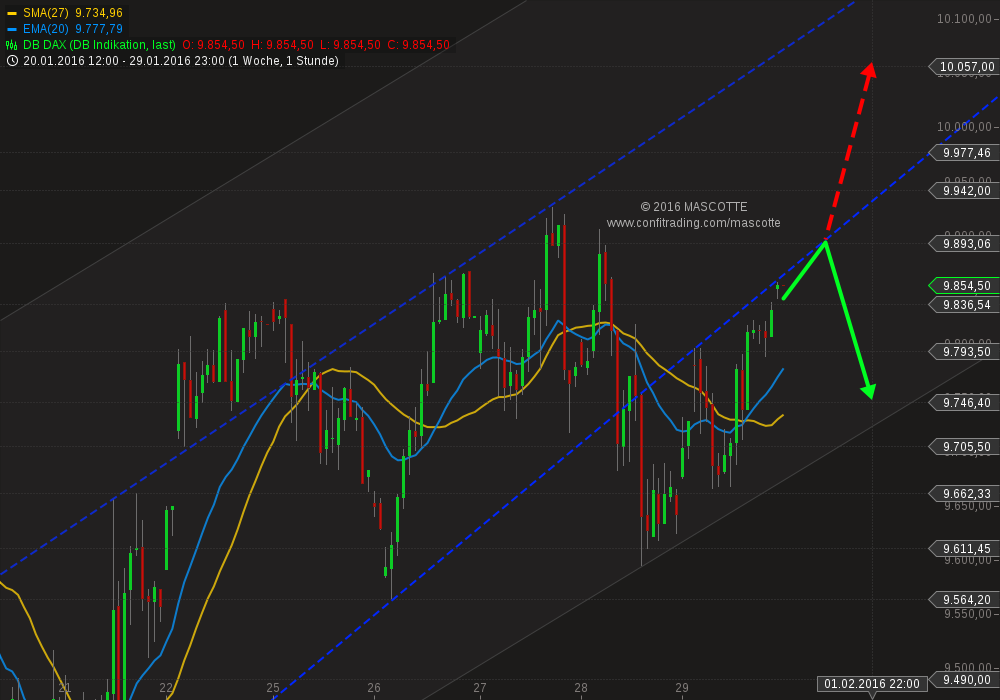This screenshot has width=1000, height=700.
Task: Click the timeframe text (1 Woche, 1 Stunde)
Action: [x=284, y=61]
